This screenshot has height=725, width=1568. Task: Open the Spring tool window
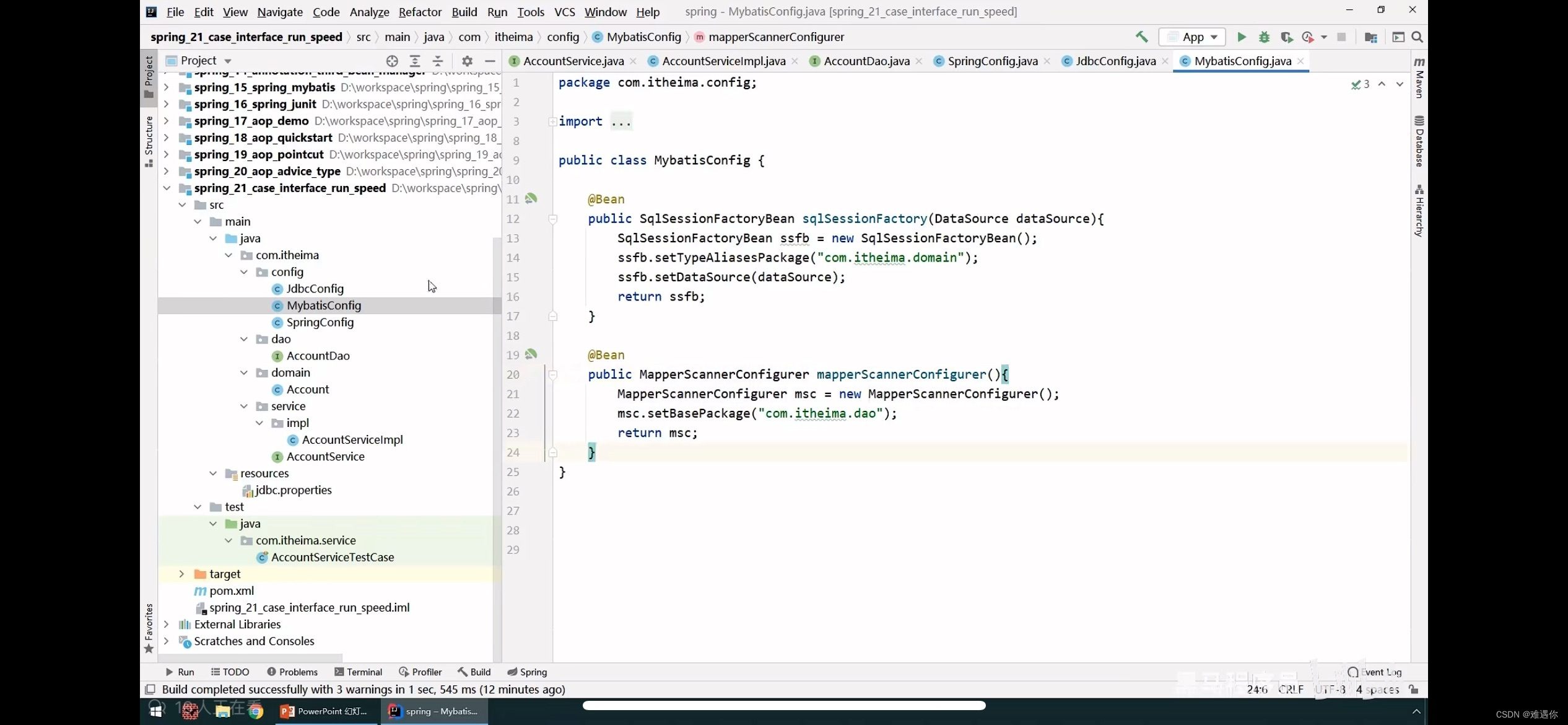pos(527,672)
